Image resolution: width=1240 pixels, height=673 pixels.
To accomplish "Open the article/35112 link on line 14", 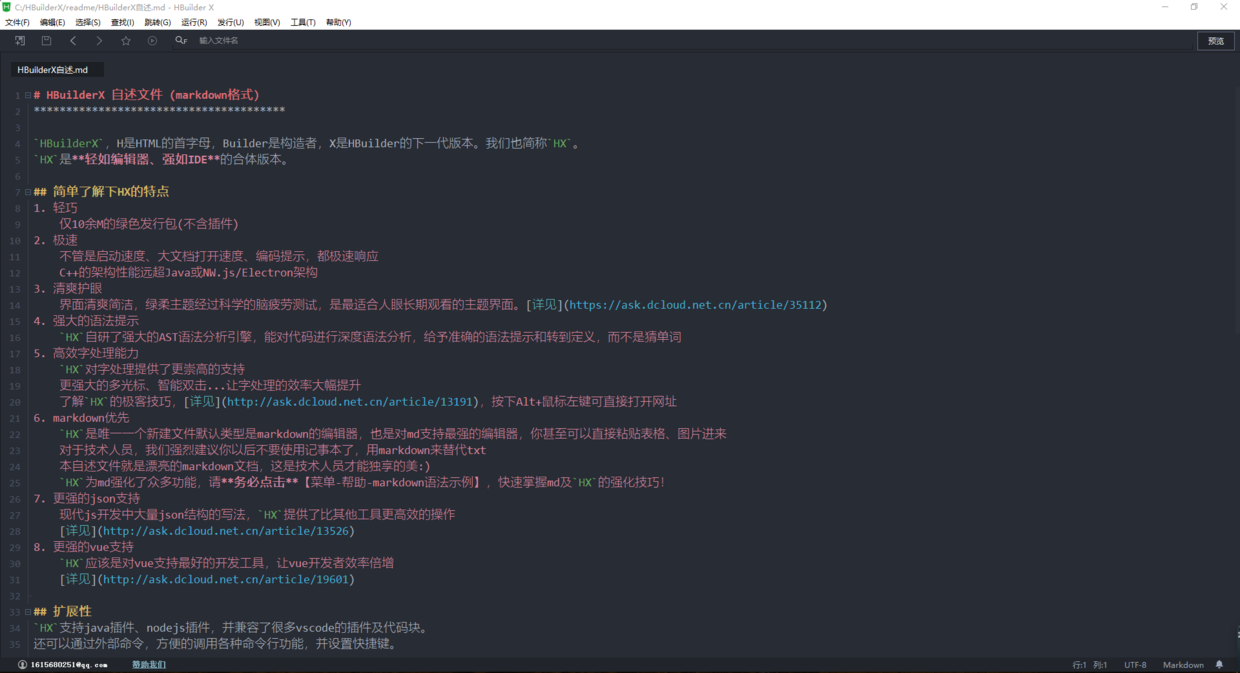I will 697,305.
